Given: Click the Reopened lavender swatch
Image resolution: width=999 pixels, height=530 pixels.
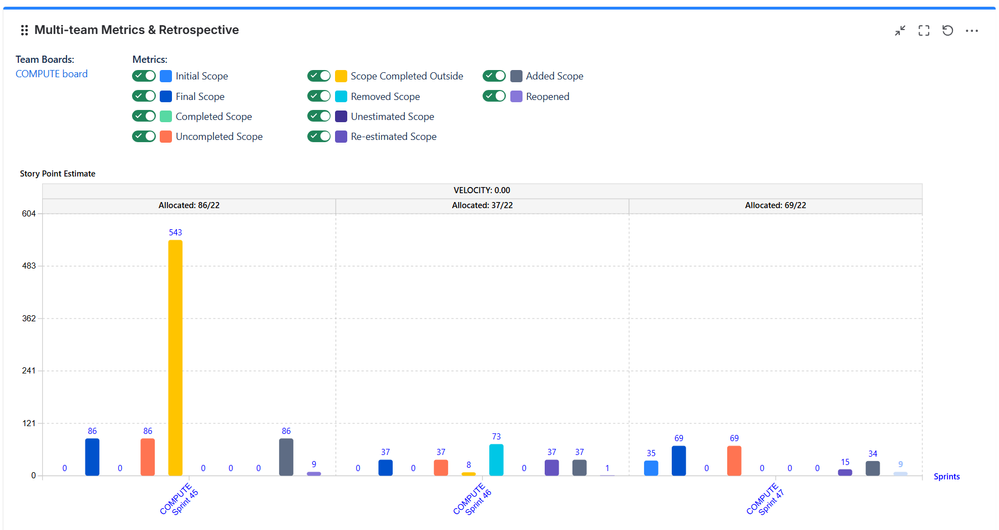Looking at the screenshot, I should click(516, 96).
